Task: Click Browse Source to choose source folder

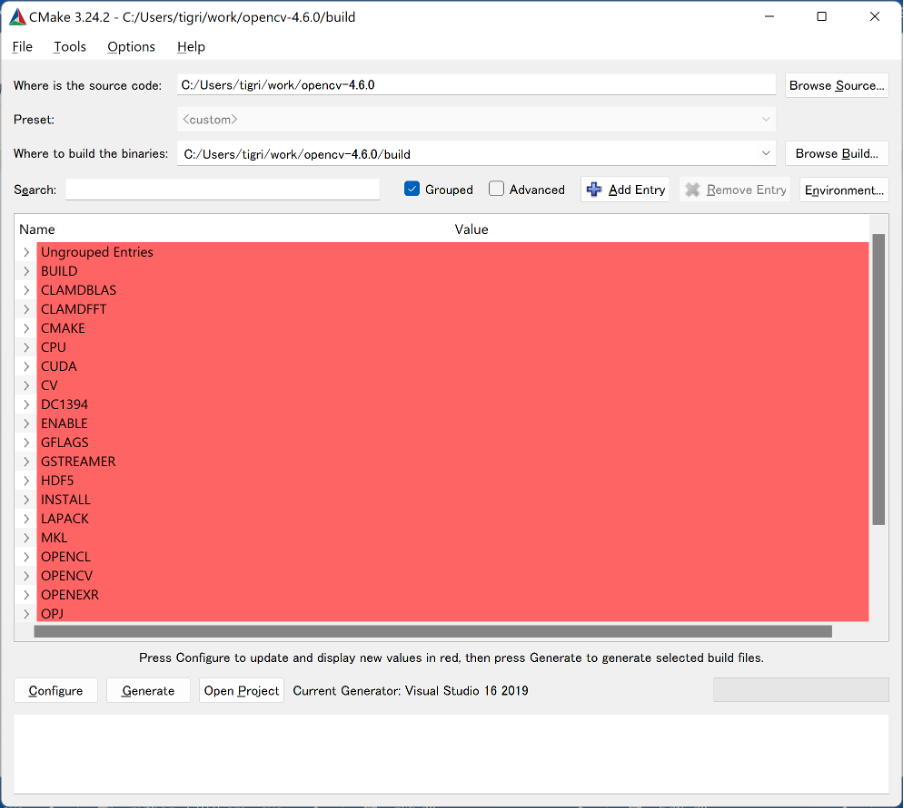Action: click(836, 85)
